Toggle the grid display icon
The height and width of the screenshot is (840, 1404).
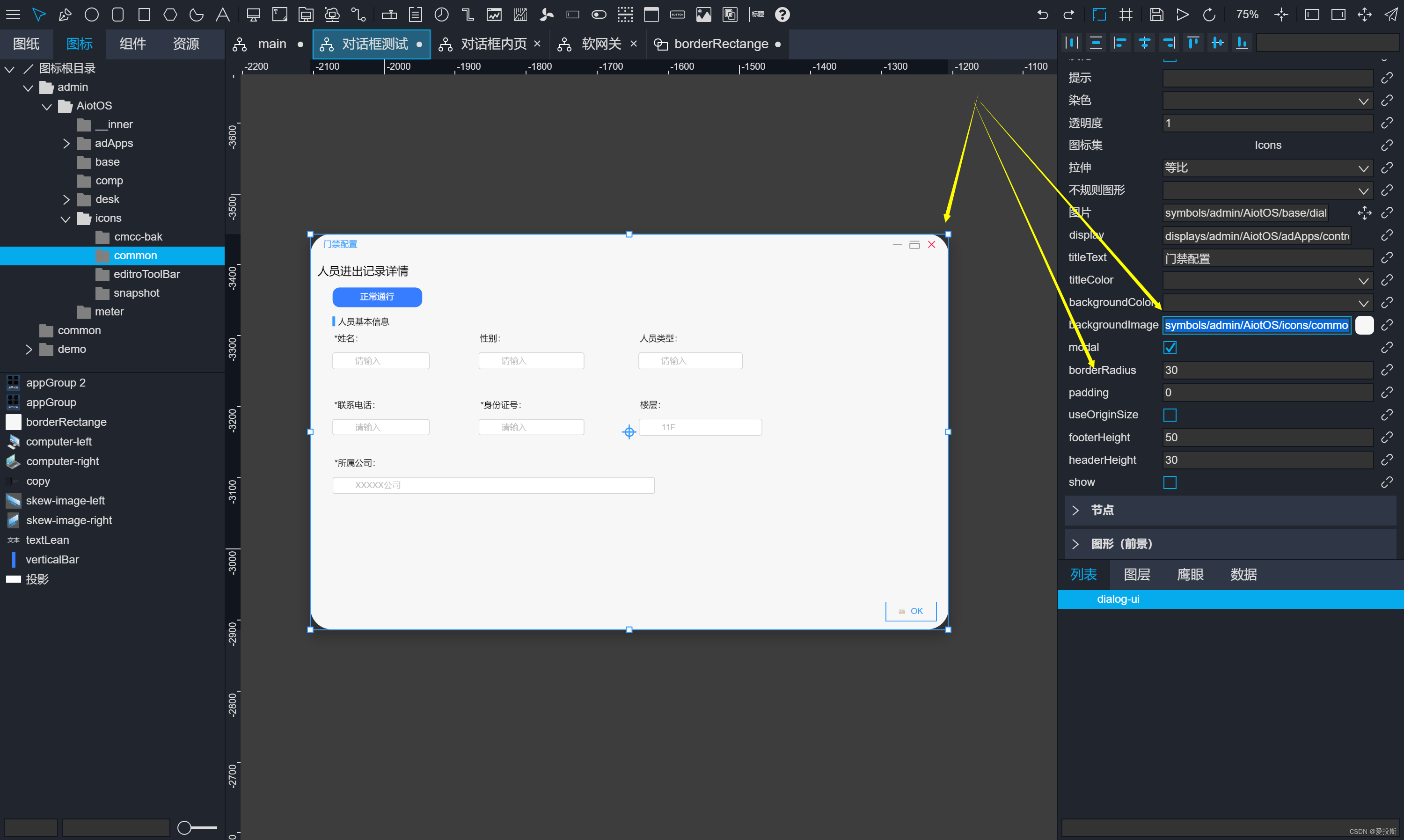[1126, 15]
